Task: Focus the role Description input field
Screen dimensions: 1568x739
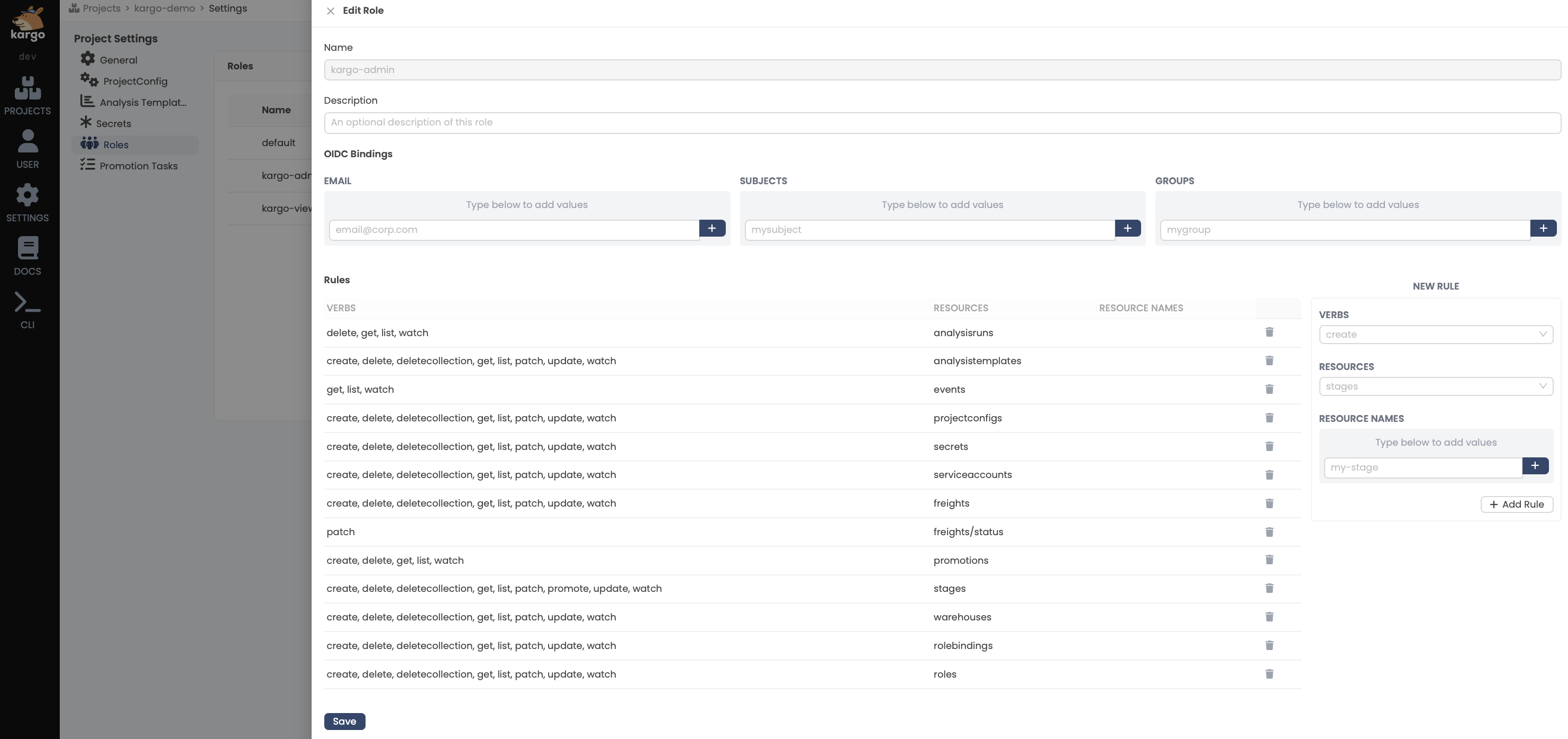Action: (942, 122)
